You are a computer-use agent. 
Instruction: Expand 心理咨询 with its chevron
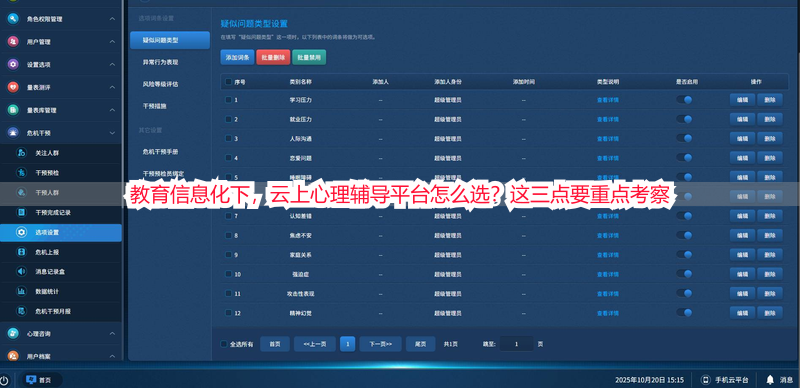pyautogui.click(x=112, y=333)
